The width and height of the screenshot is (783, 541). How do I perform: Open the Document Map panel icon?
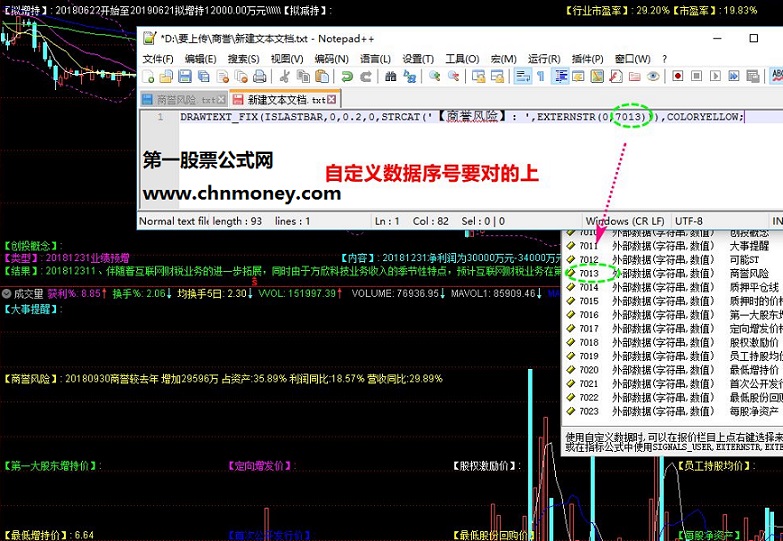click(597, 76)
